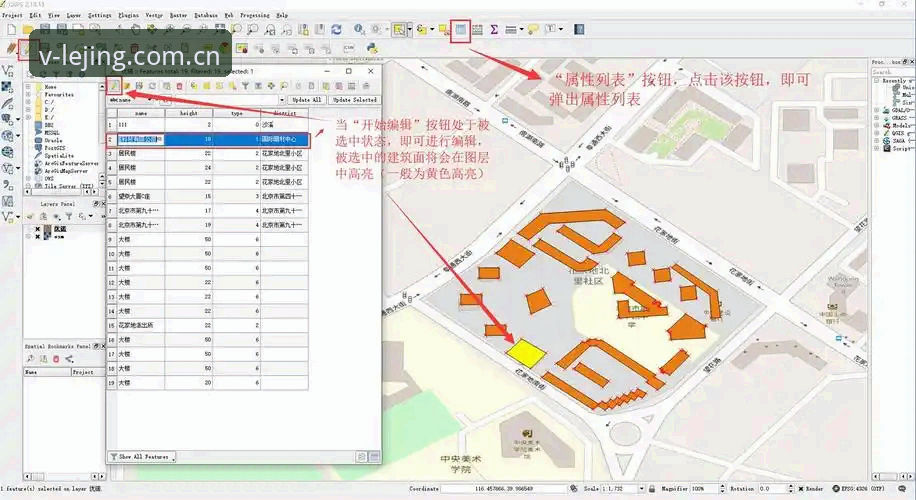Open the Scale dropdown in status bar
916x500 pixels.
[642, 488]
